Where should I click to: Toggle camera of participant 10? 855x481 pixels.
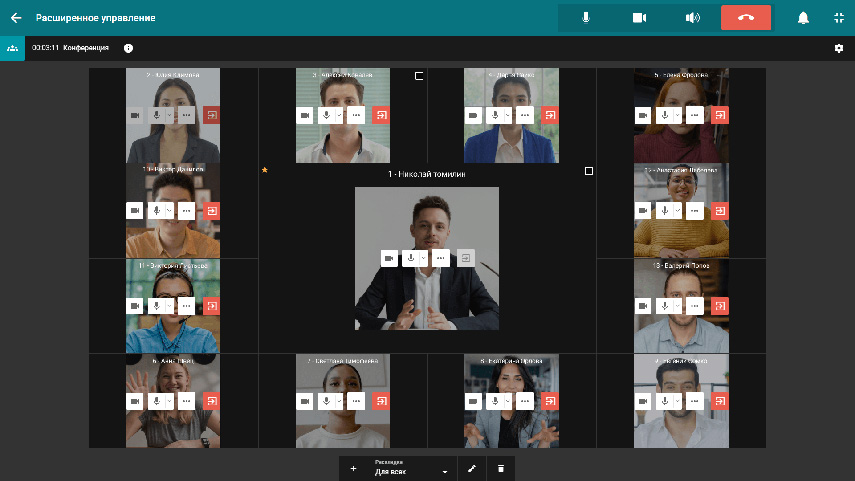[135, 211]
